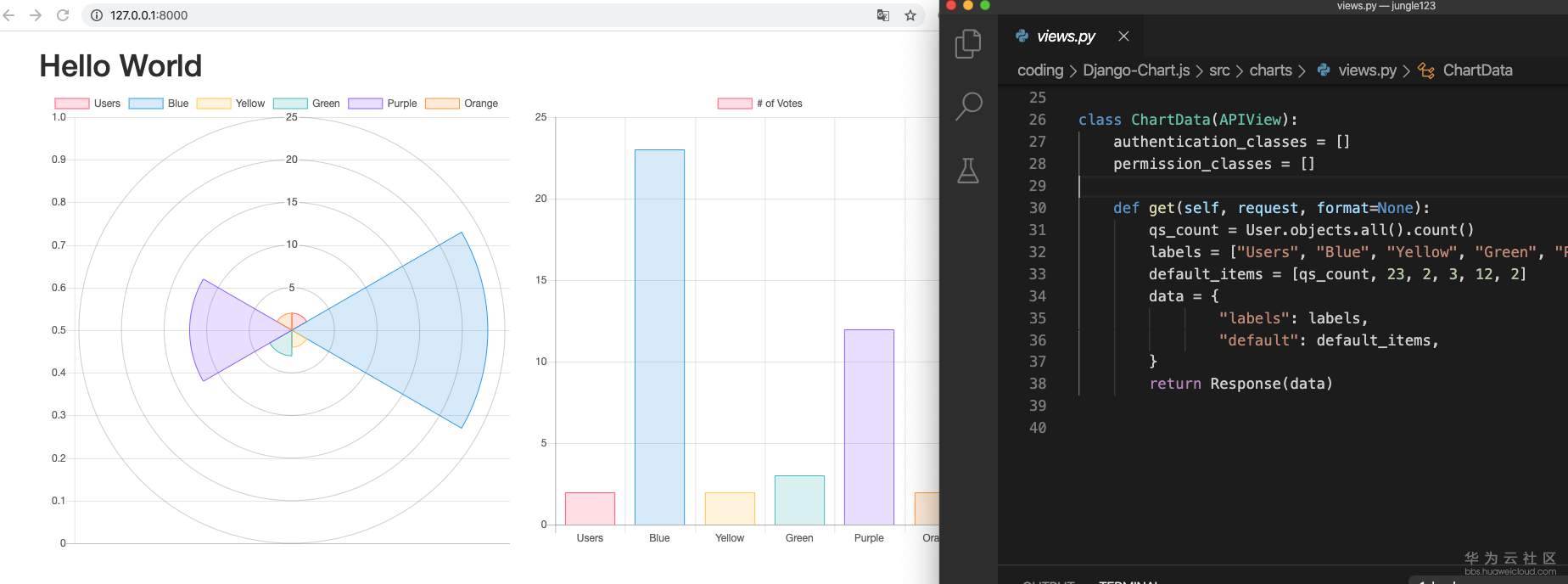Open site information for 127.0.0.1:8000
Screen dimensions: 1568x584
(97, 15)
